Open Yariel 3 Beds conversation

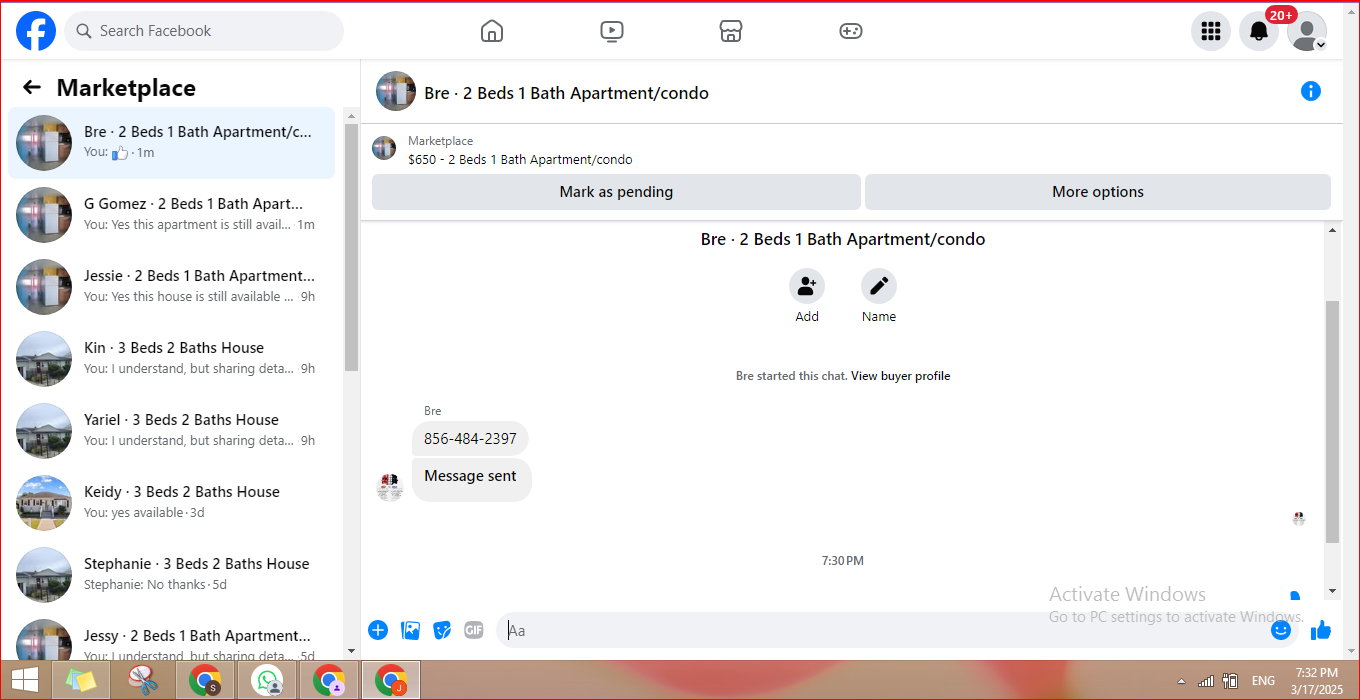coord(172,431)
